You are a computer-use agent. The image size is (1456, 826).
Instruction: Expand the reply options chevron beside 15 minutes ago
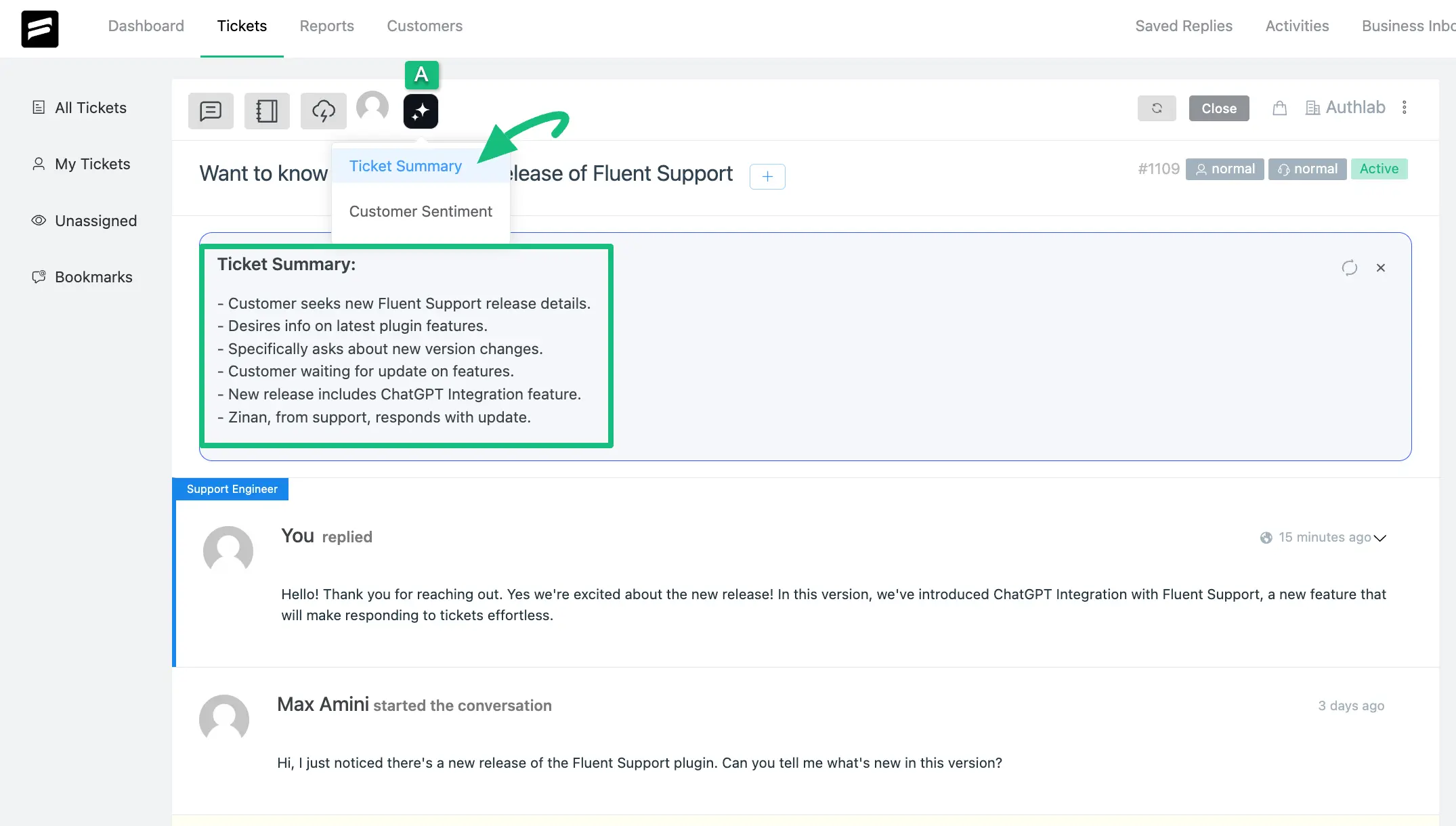(x=1380, y=538)
